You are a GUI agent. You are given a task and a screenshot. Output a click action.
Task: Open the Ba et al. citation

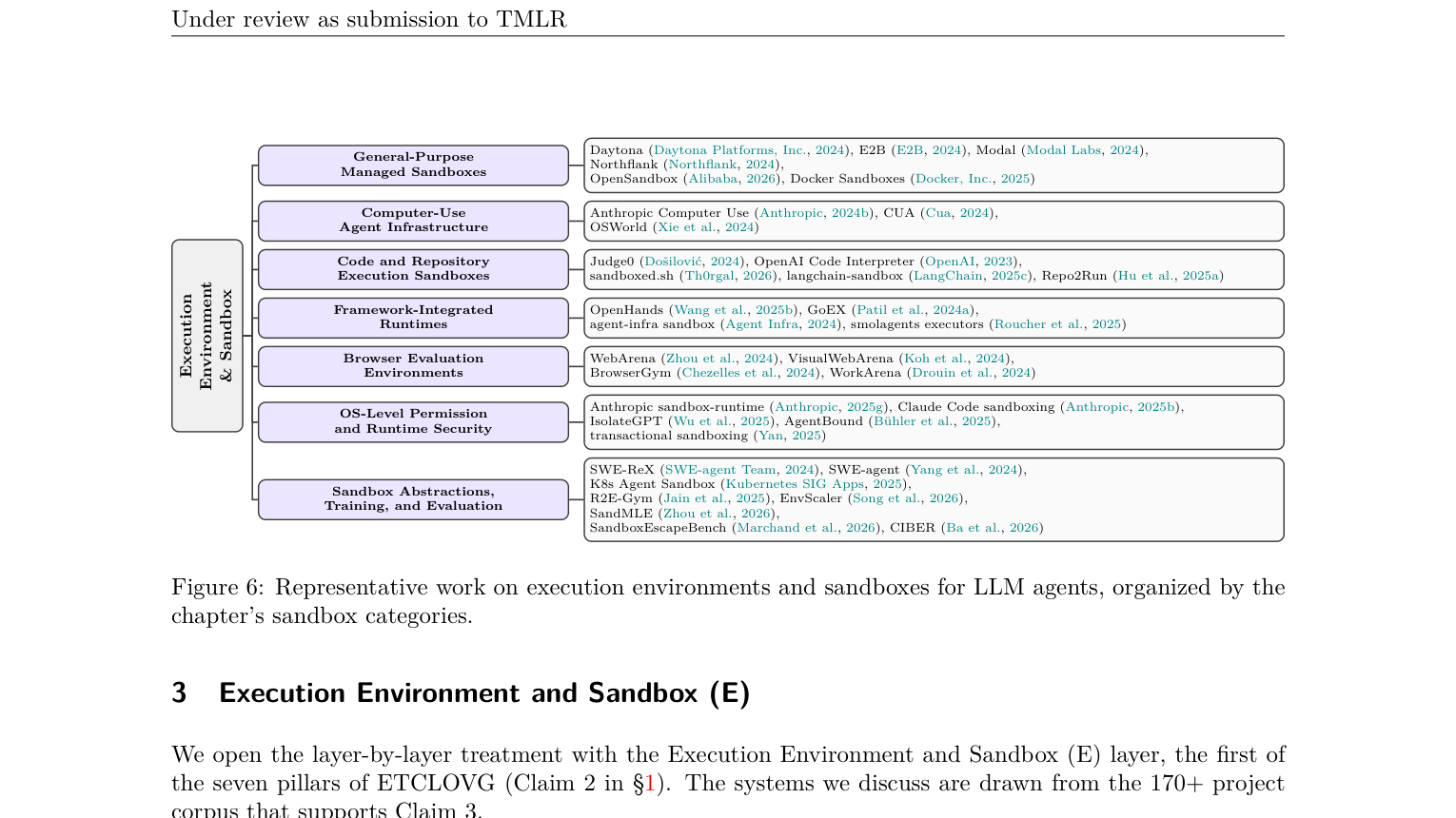(993, 528)
